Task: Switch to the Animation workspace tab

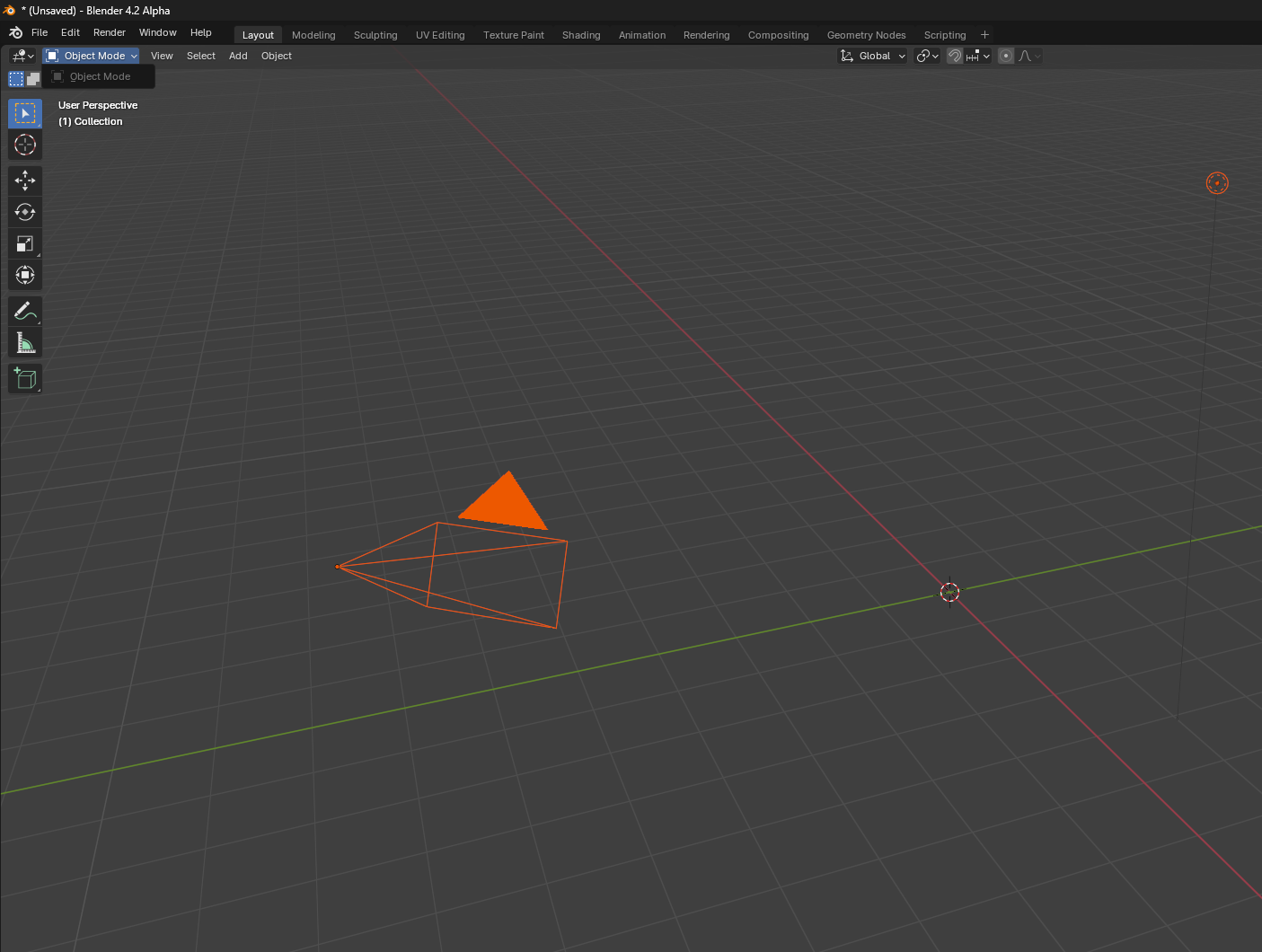Action: [x=642, y=35]
